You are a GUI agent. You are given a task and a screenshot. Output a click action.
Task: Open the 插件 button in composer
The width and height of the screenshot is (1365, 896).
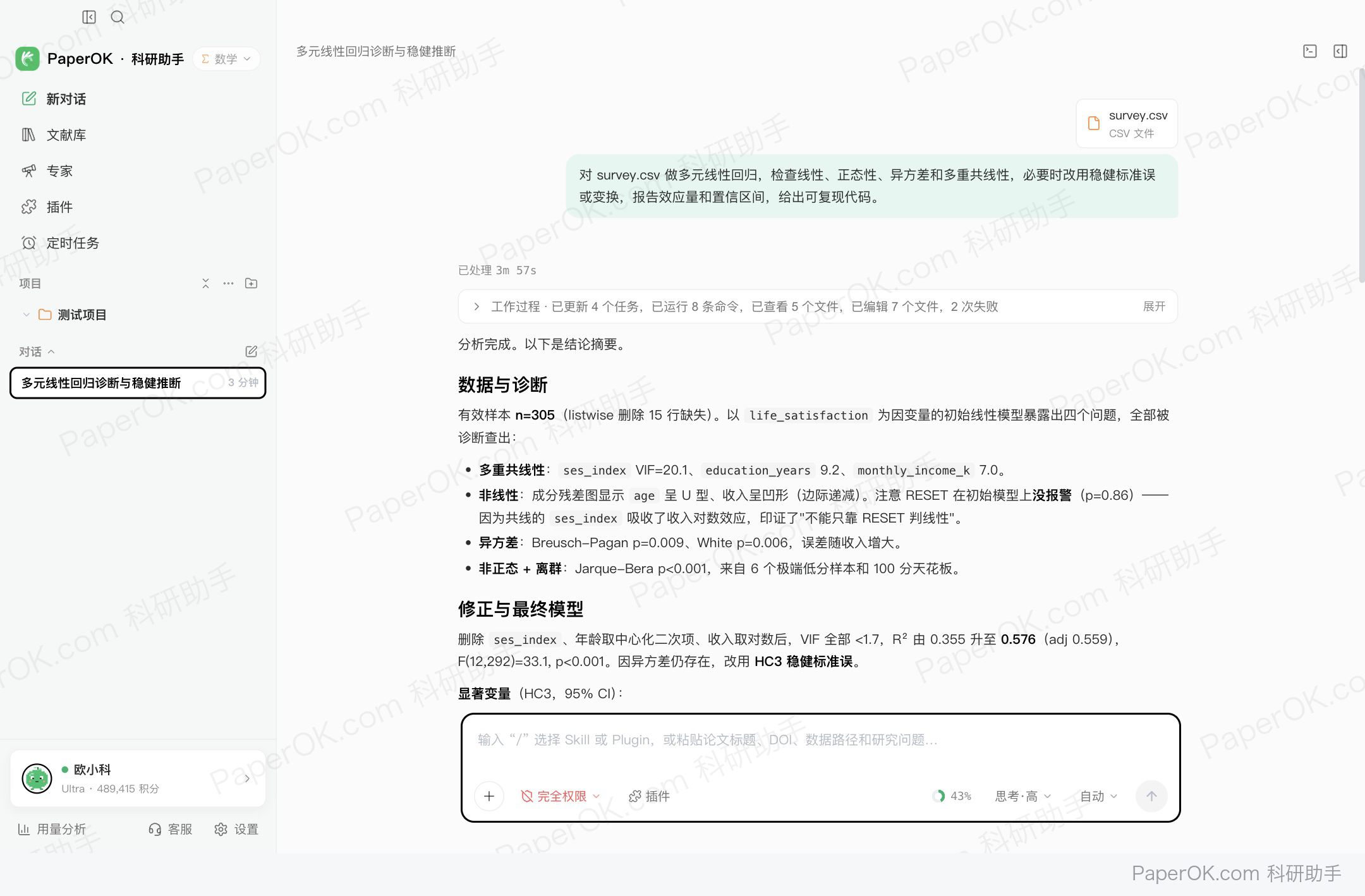(650, 796)
